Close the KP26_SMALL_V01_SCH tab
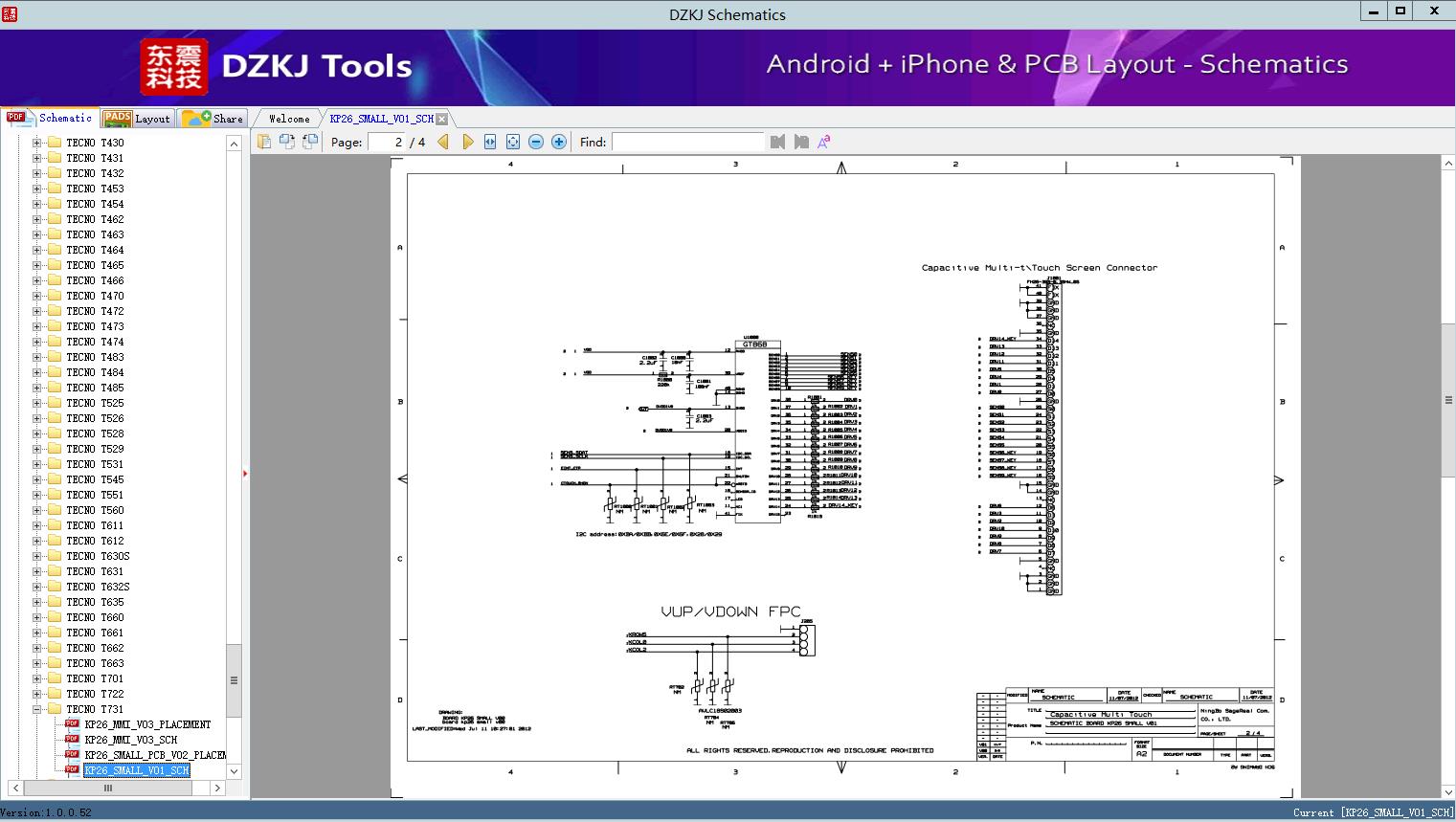The image size is (1456, 822). coord(442,119)
